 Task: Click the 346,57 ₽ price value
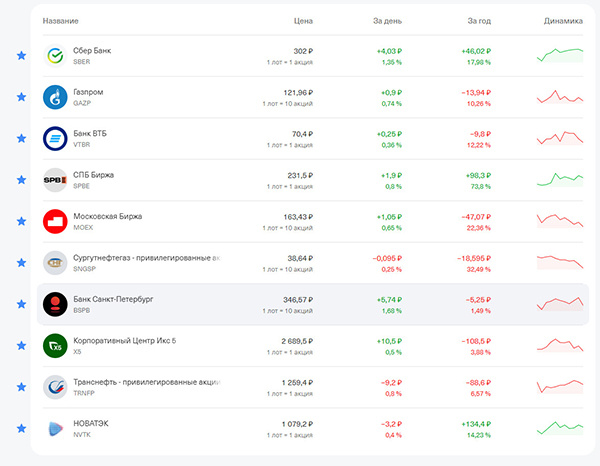coord(298,300)
